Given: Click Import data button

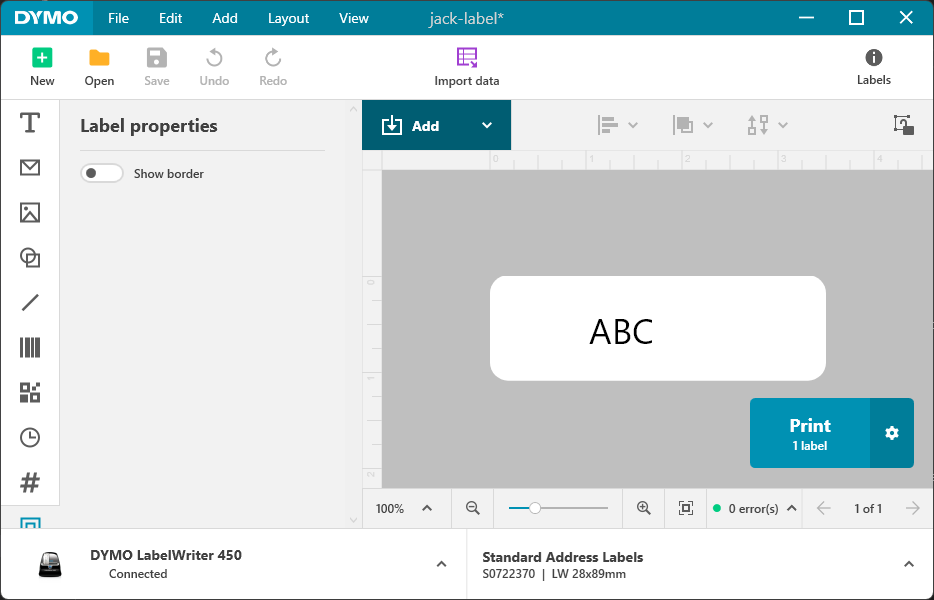Looking at the screenshot, I should [466, 67].
